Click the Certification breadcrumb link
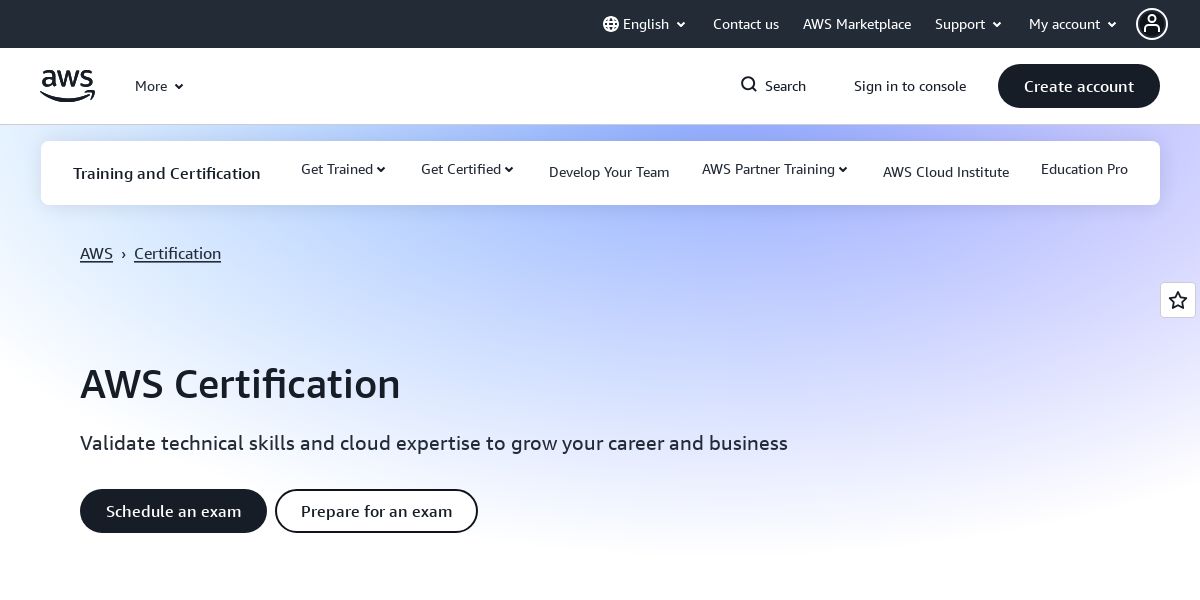This screenshot has height=600, width=1200. [x=177, y=254]
